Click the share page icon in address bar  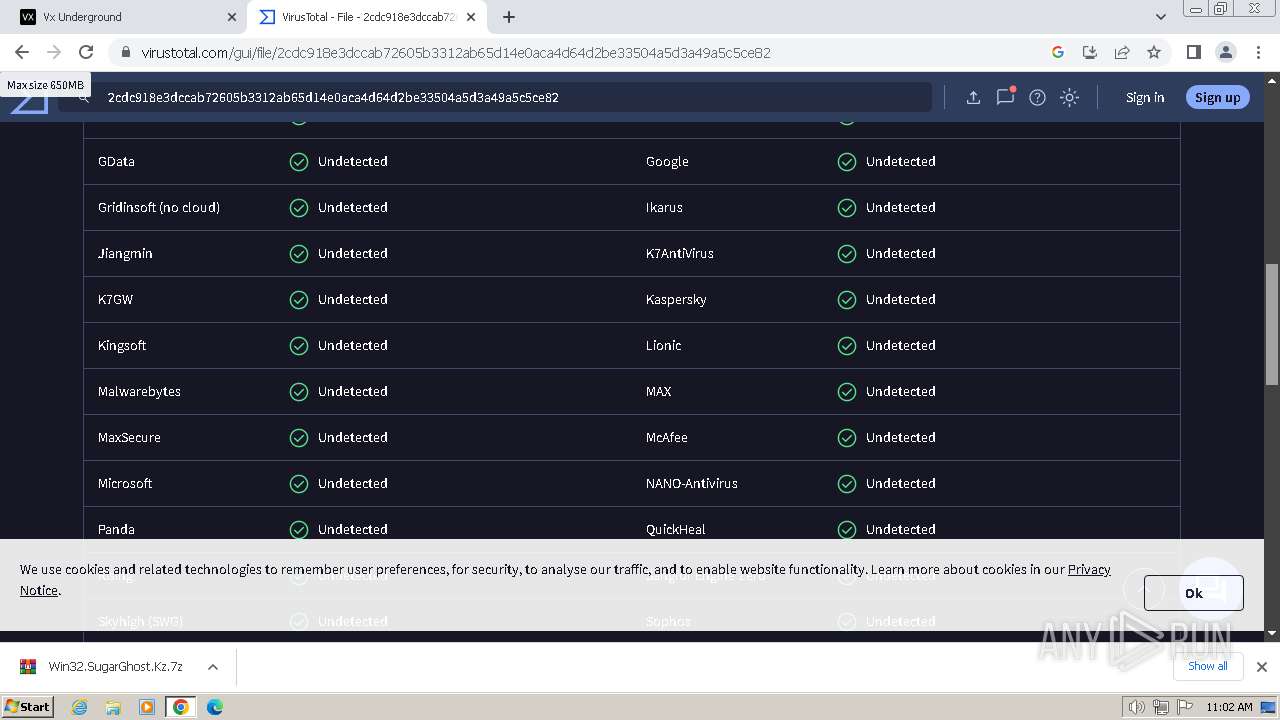point(1122,52)
